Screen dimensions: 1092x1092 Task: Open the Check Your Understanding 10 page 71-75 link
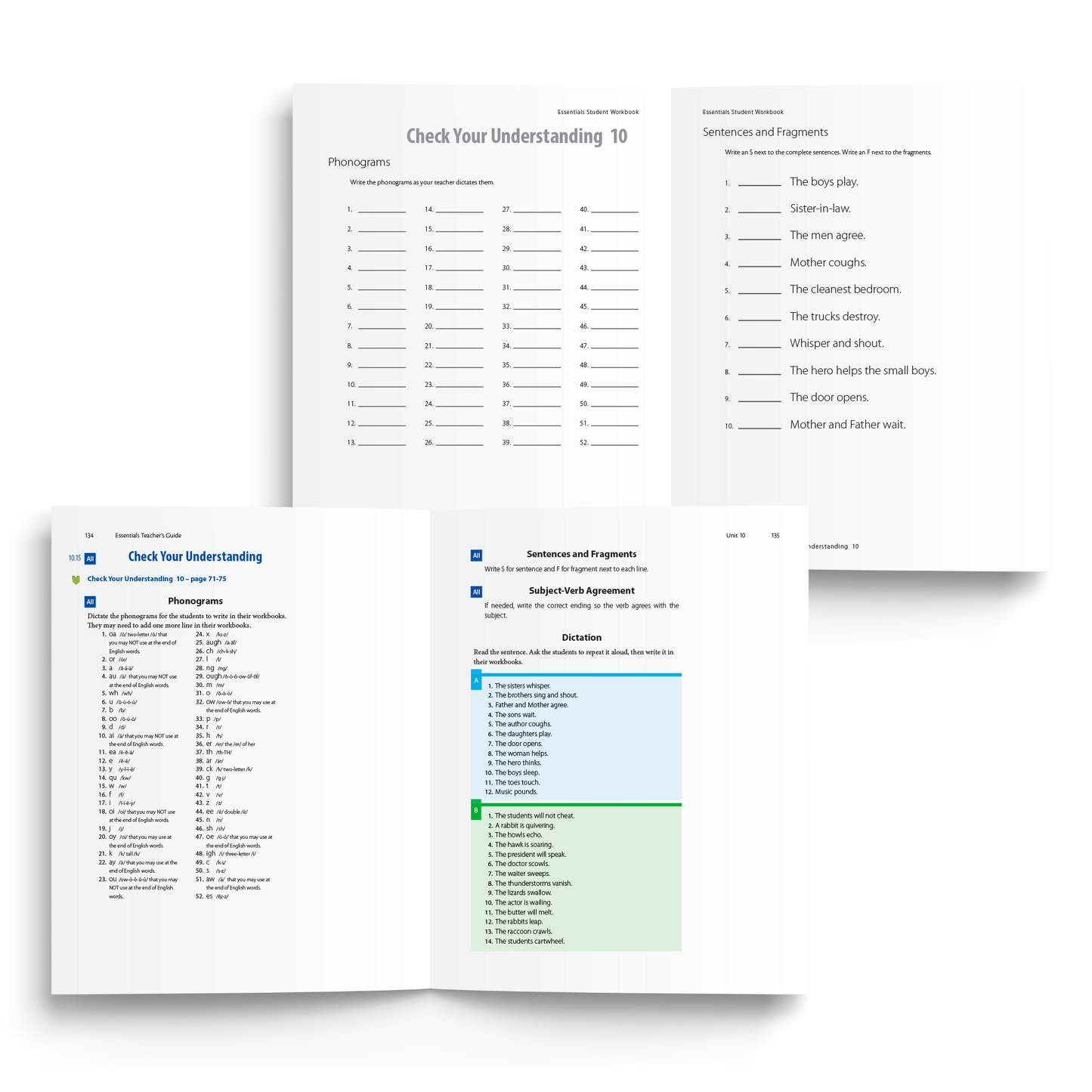click(x=156, y=579)
